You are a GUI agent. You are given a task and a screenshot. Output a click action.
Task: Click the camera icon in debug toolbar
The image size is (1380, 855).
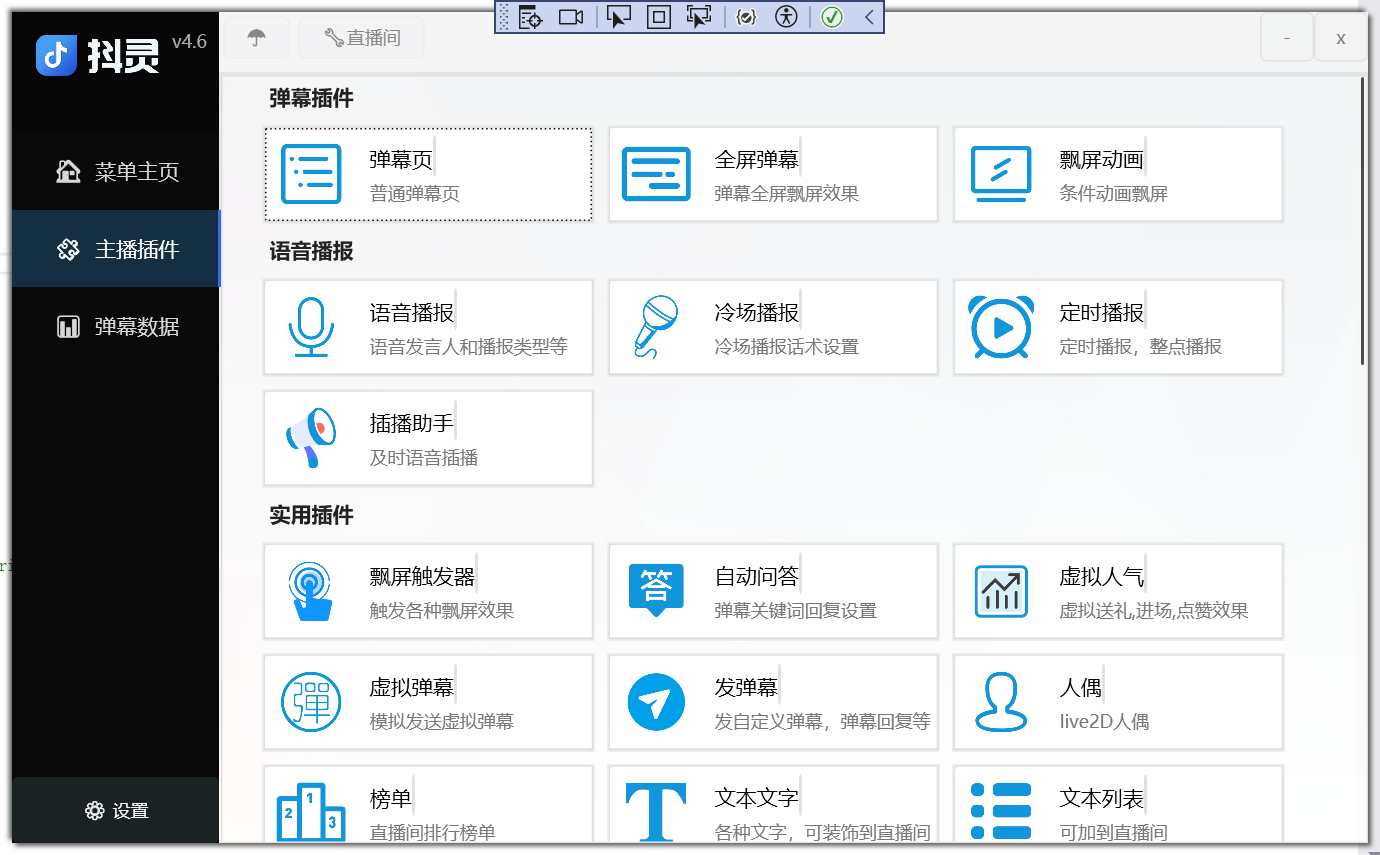click(571, 16)
